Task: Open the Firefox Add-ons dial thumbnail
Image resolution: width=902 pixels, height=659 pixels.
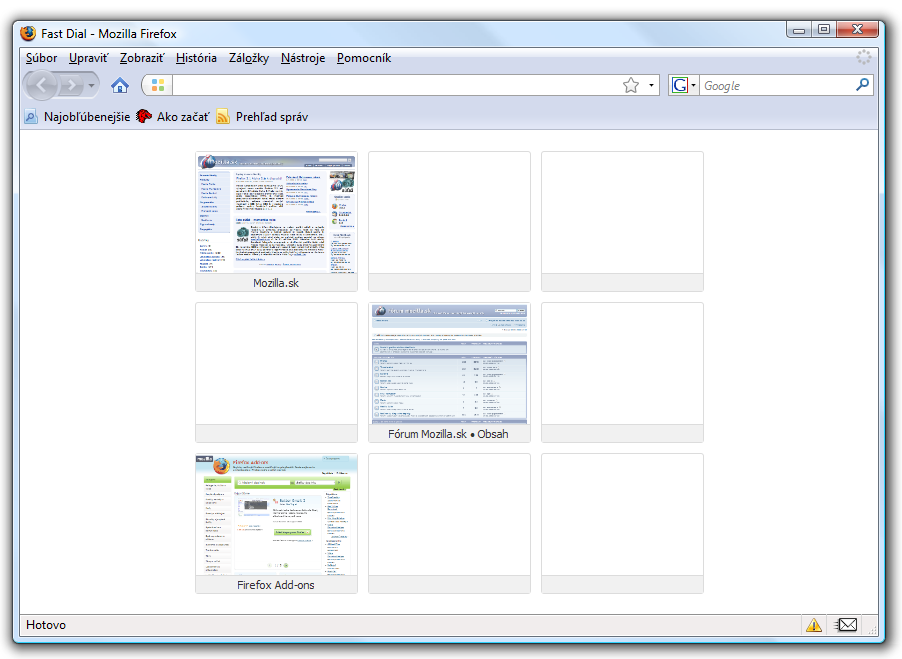Action: pos(276,515)
